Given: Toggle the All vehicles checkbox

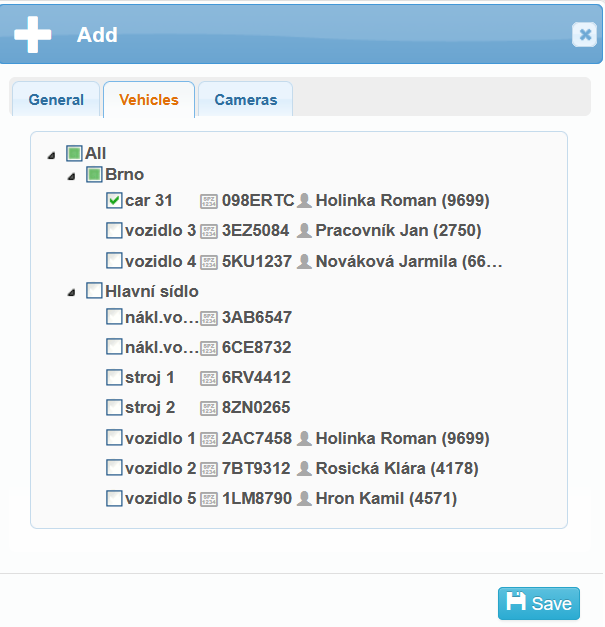Looking at the screenshot, I should pyautogui.click(x=74, y=153).
